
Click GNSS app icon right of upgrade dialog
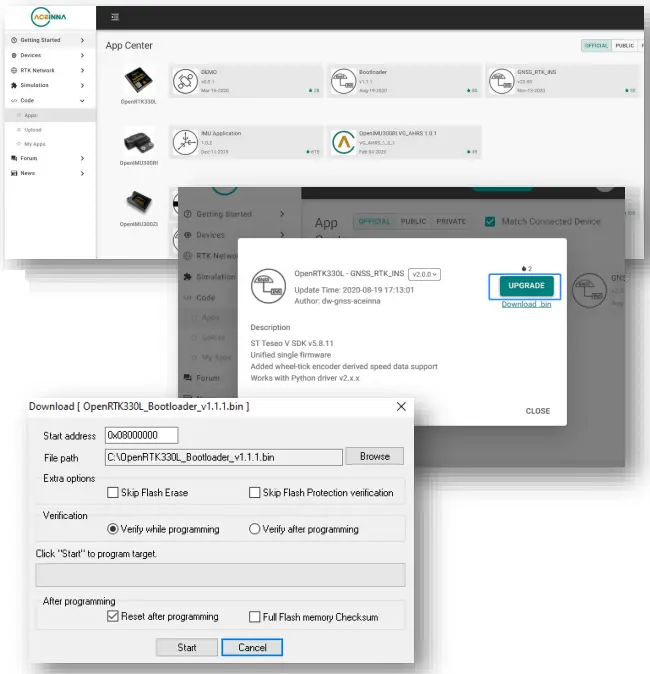click(589, 291)
